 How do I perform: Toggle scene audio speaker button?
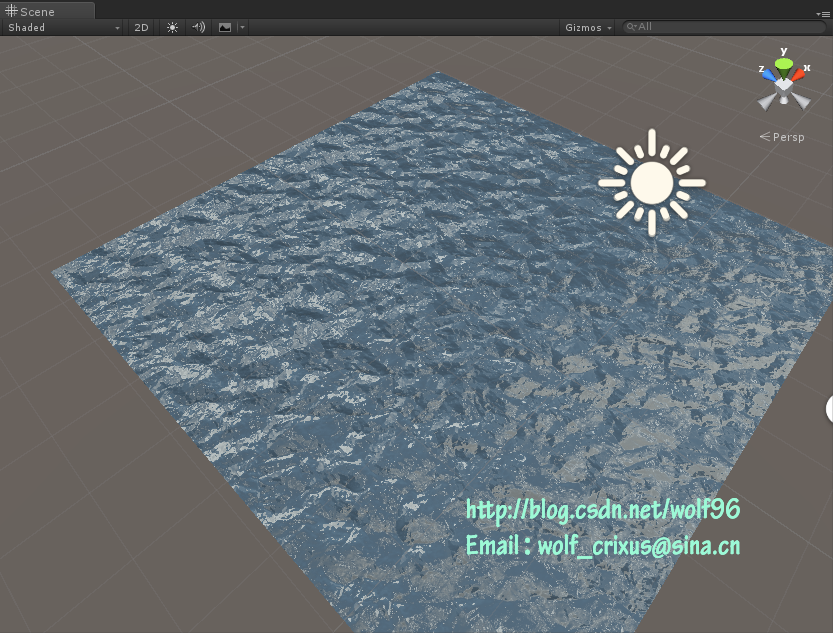(198, 27)
